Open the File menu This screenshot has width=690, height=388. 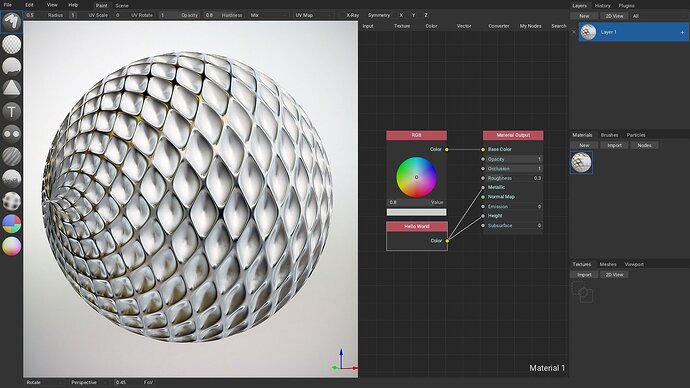[7, 5]
